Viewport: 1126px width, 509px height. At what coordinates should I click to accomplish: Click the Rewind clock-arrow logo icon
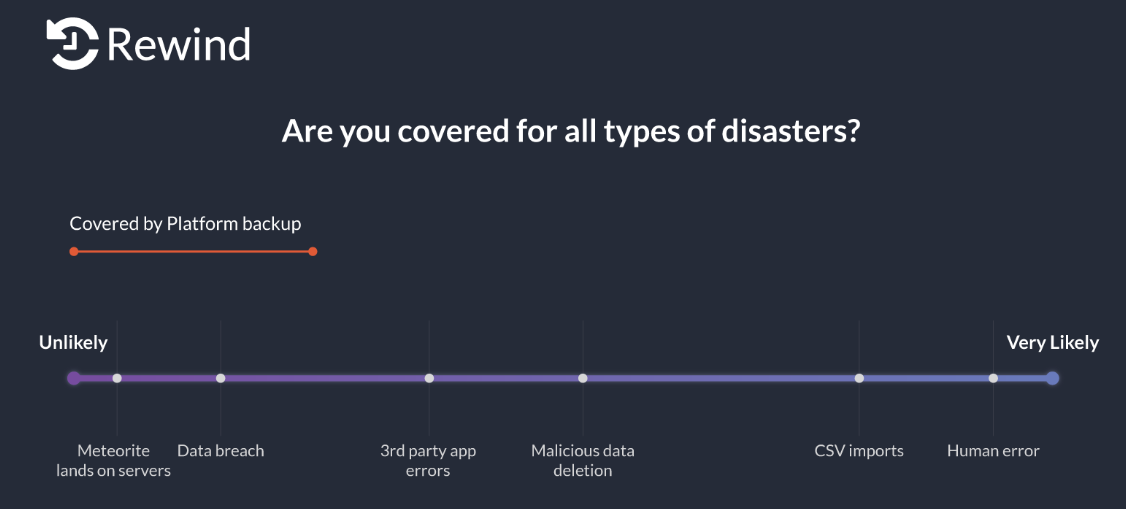tap(73, 44)
